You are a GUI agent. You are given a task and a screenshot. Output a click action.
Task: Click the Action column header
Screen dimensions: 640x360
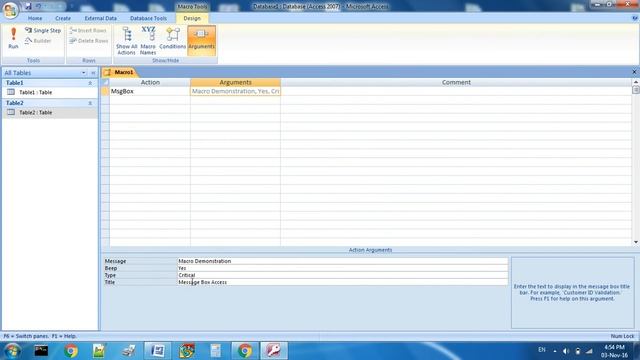(x=150, y=82)
